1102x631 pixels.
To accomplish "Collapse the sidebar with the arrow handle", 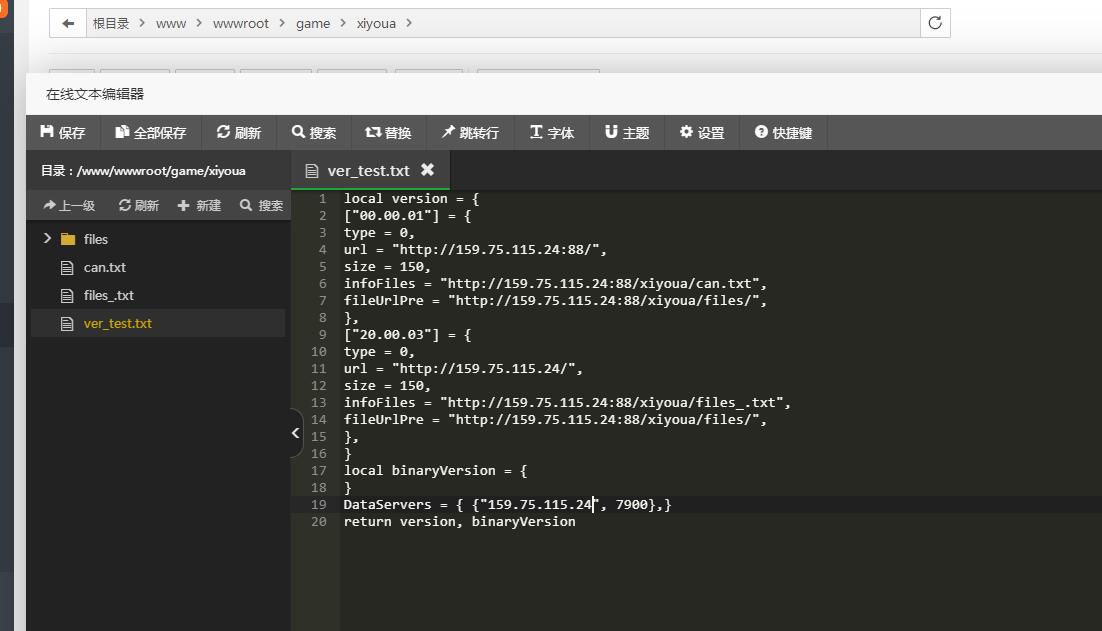I will pyautogui.click(x=296, y=433).
